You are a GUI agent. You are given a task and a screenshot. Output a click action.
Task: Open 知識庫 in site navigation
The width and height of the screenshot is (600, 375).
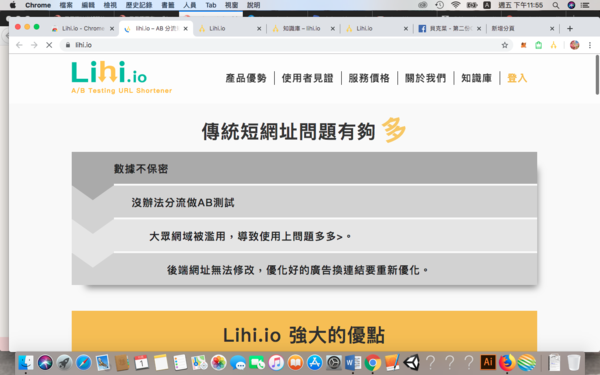476,78
